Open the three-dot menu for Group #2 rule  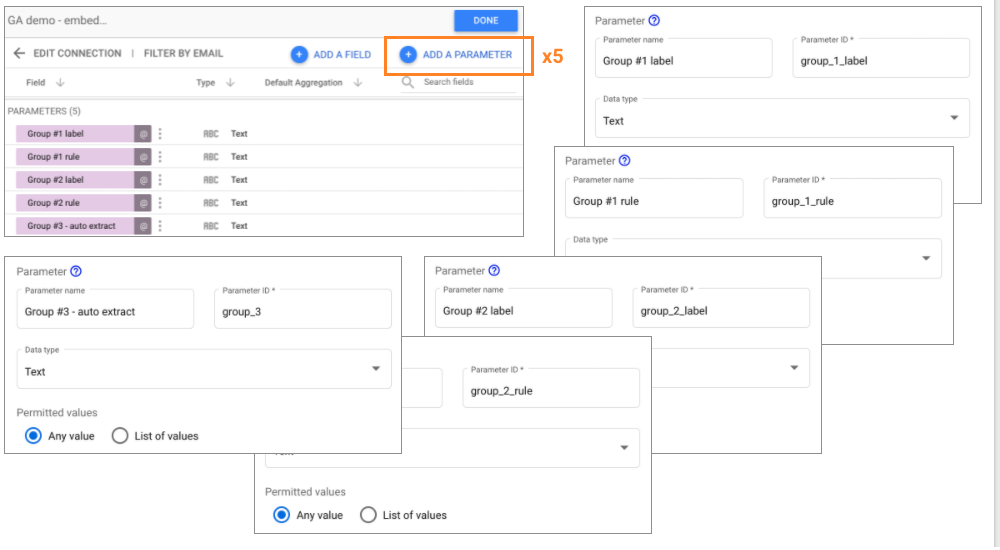[160, 203]
